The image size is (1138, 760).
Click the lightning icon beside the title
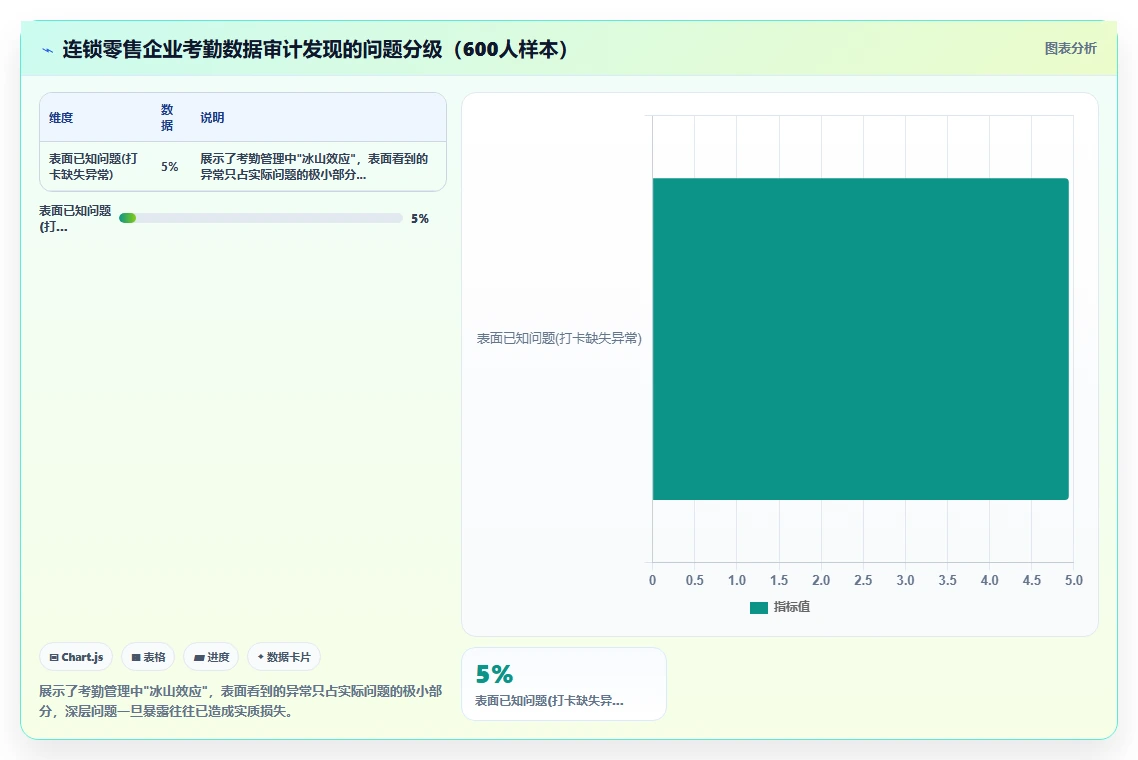47,51
